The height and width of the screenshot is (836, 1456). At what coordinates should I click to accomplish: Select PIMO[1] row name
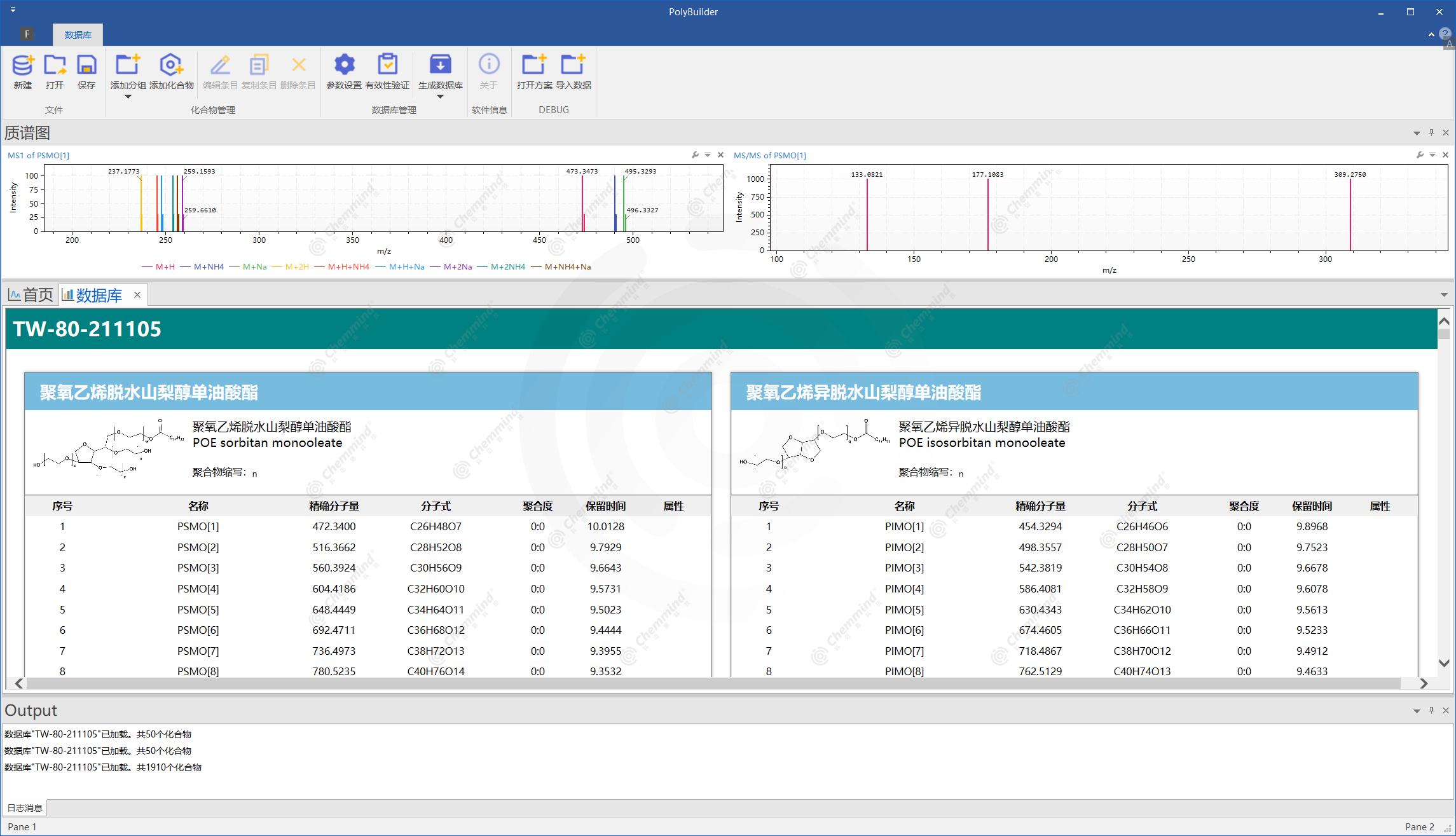pyautogui.click(x=904, y=526)
